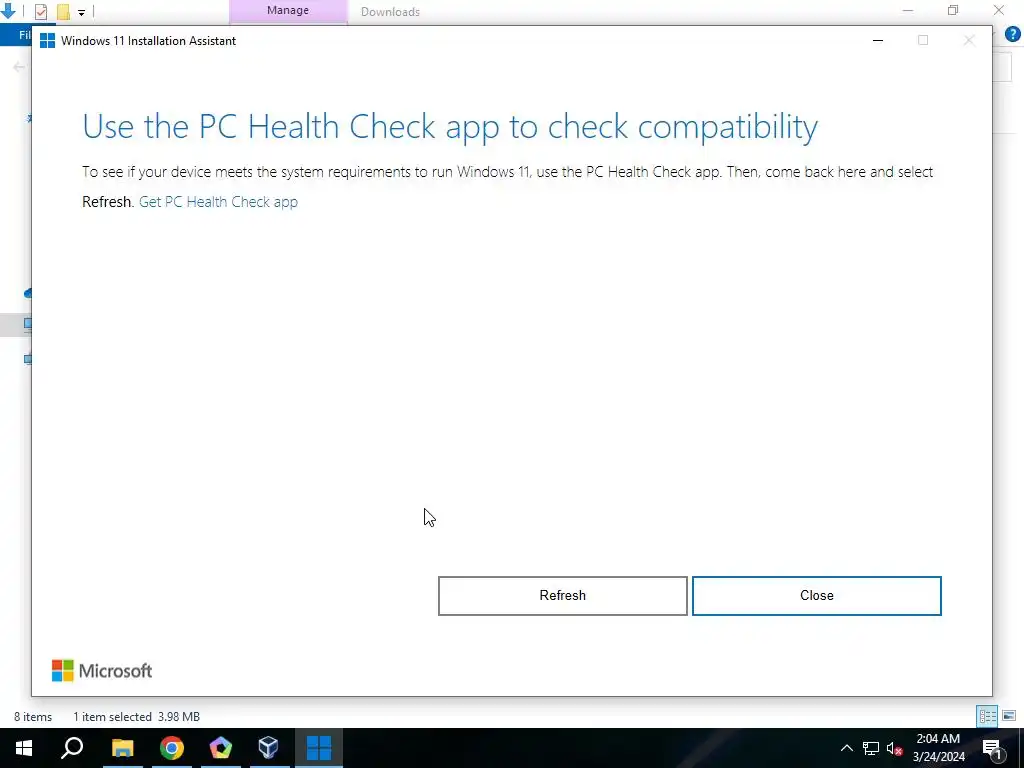Image resolution: width=1024 pixels, height=768 pixels.
Task: Click the Refresh button
Action: [562, 596]
